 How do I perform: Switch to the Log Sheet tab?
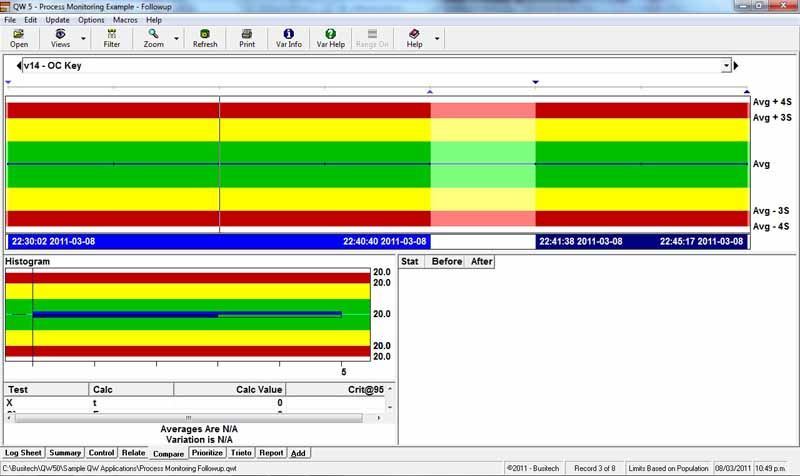23,453
